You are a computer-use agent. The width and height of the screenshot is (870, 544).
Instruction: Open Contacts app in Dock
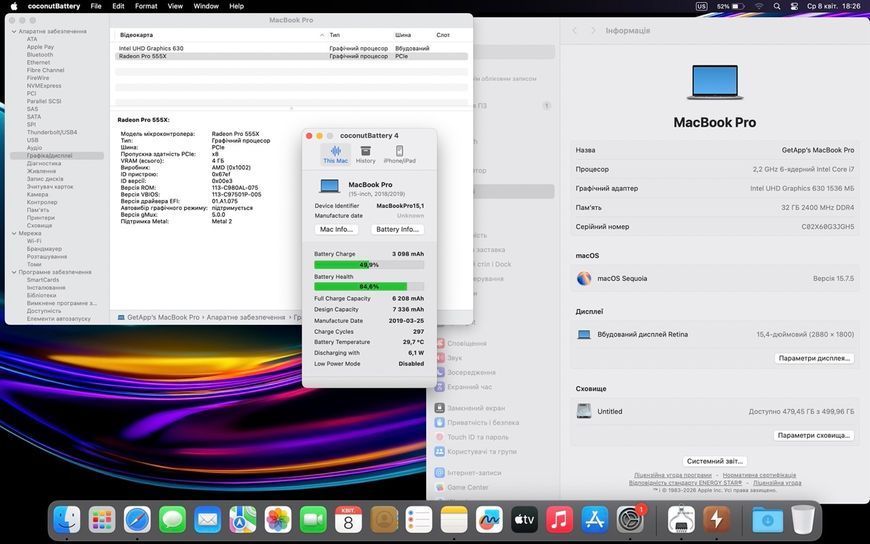(384, 520)
